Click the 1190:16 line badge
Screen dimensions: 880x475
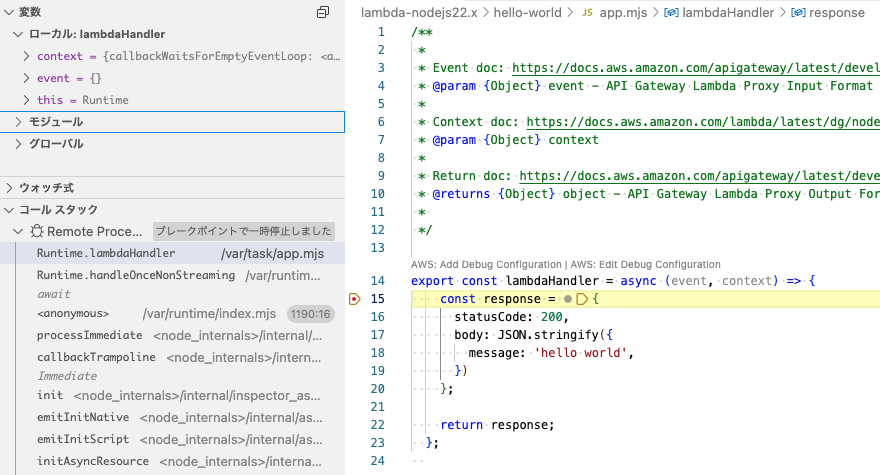(x=310, y=314)
